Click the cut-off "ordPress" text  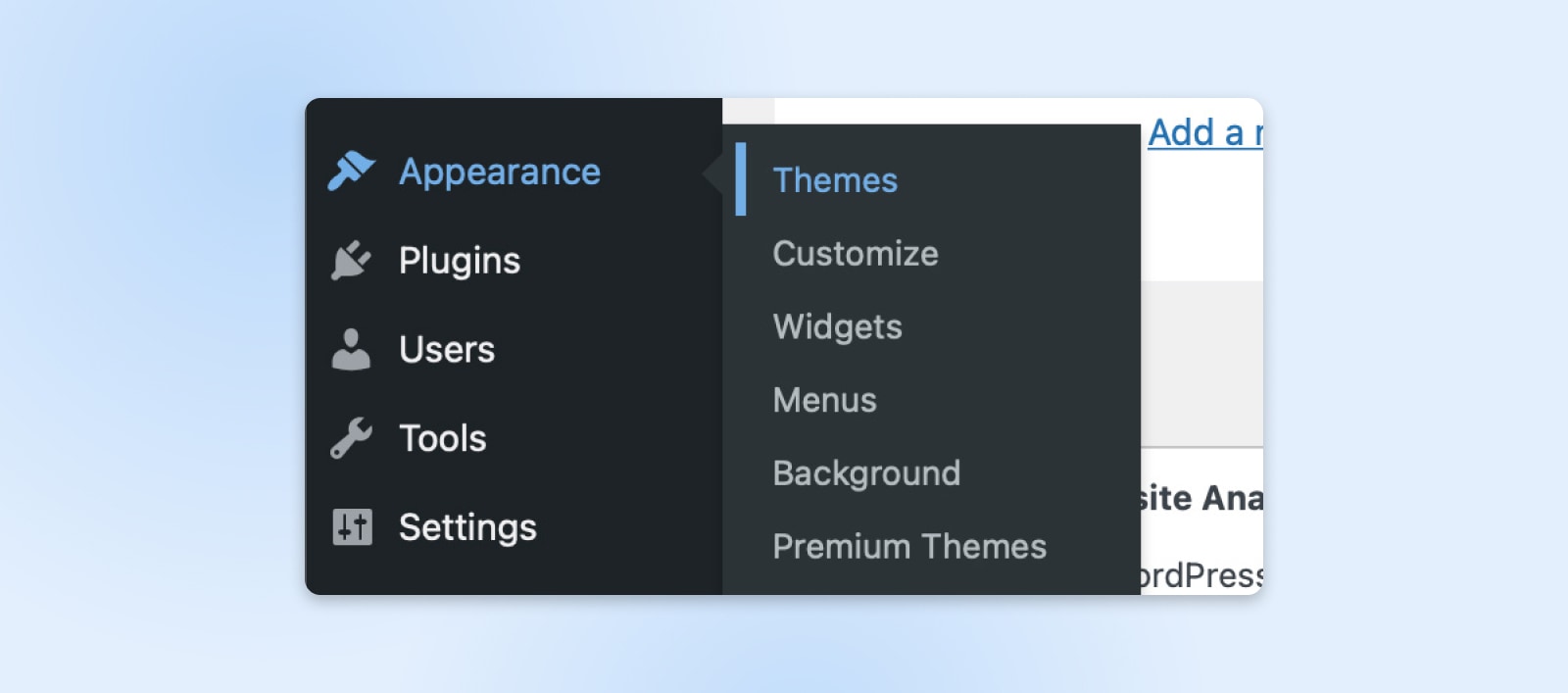tap(1201, 575)
